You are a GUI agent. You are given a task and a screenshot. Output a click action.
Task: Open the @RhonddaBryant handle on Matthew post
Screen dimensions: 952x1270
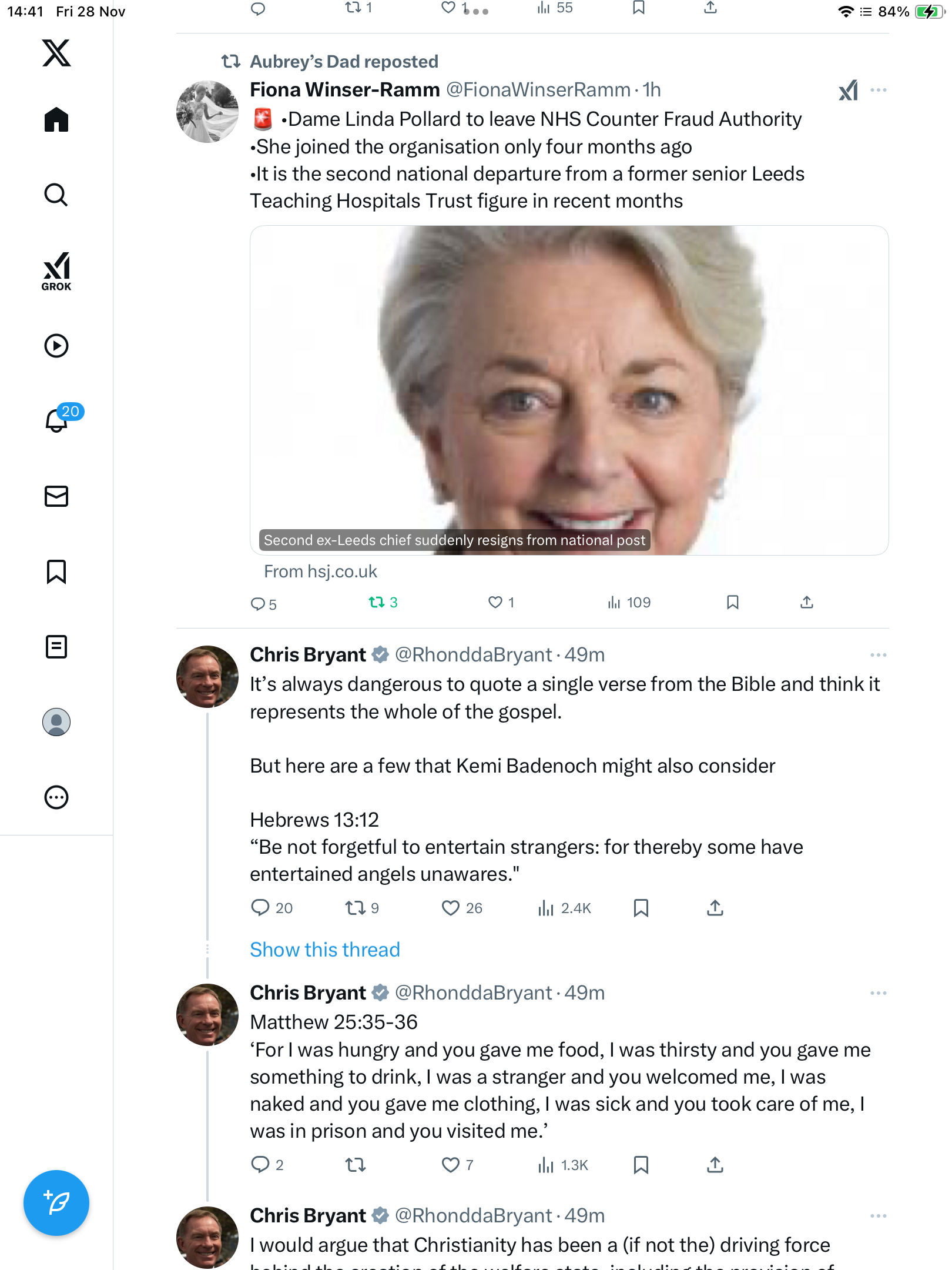pyautogui.click(x=473, y=993)
